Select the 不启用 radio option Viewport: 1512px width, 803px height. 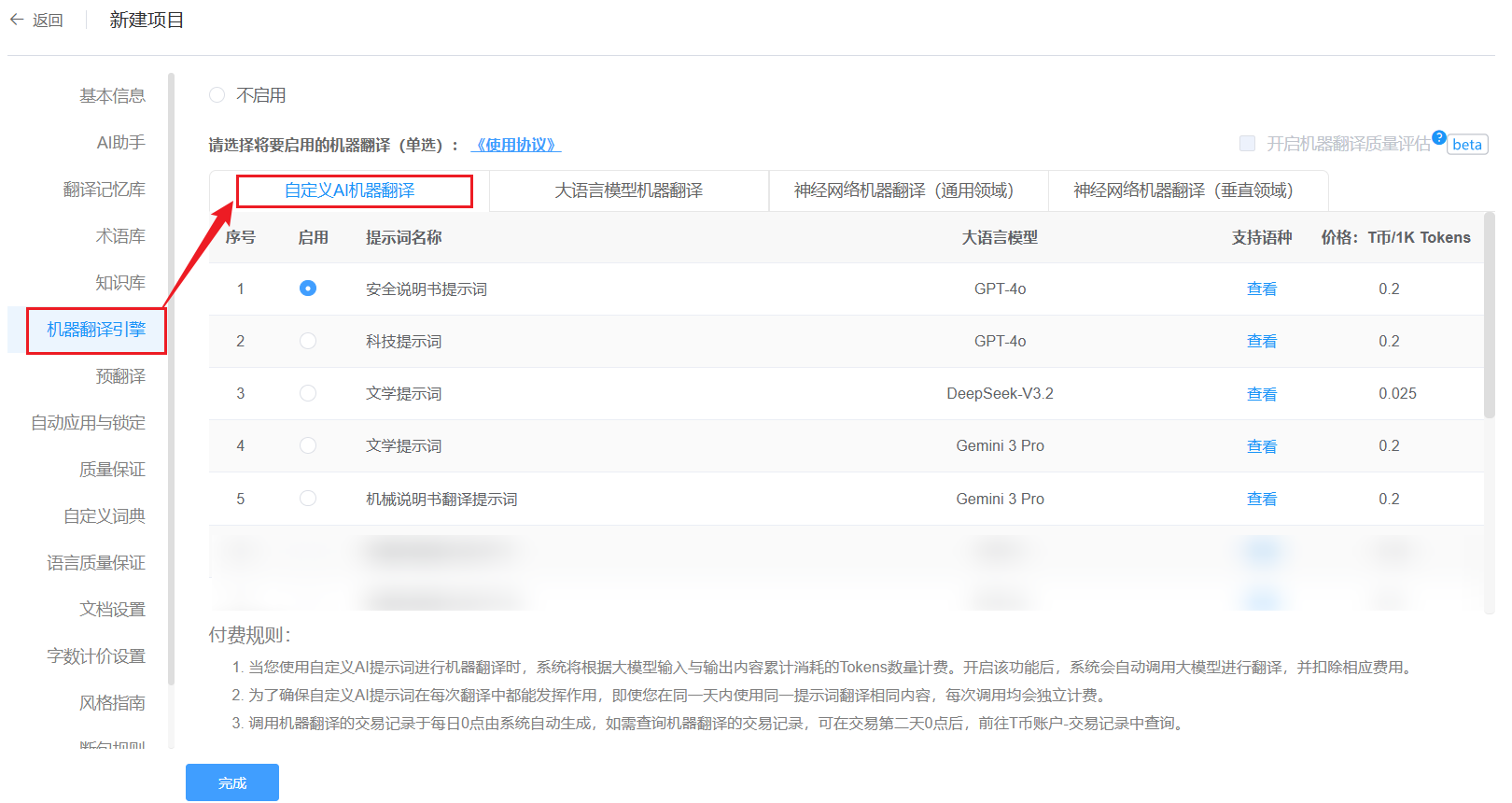217,95
